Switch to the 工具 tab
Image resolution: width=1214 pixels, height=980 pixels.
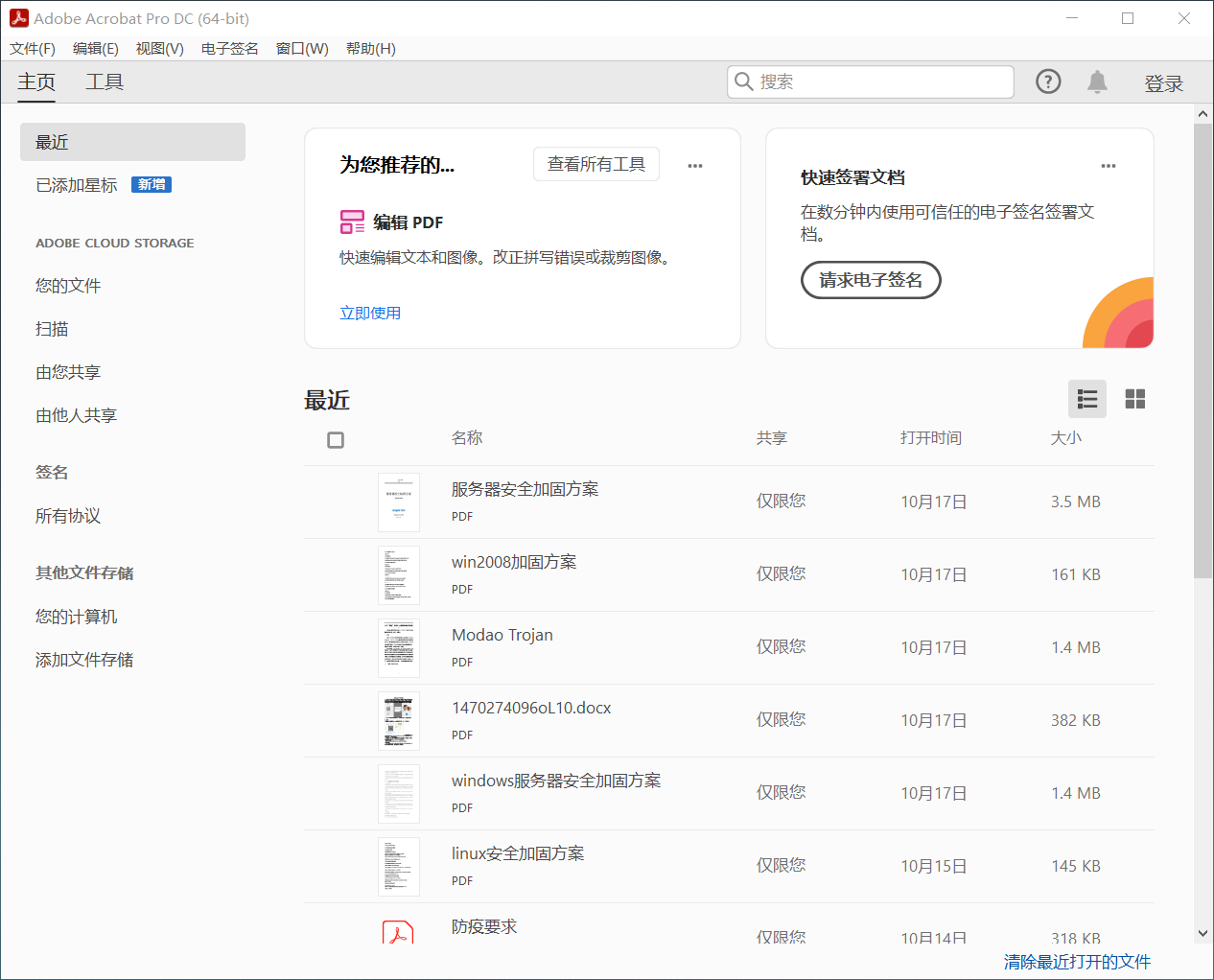click(105, 82)
